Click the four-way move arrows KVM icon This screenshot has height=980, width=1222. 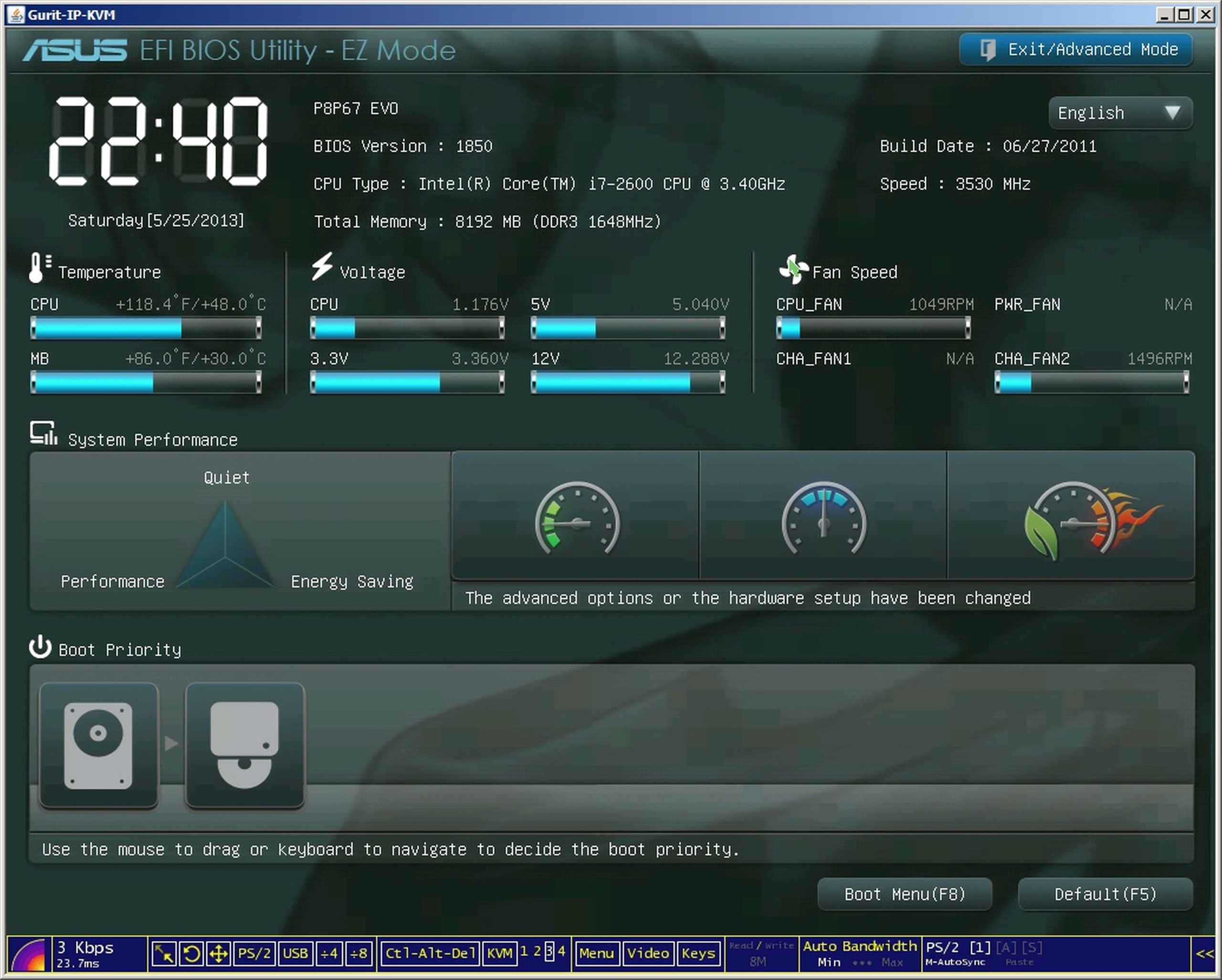[x=218, y=954]
